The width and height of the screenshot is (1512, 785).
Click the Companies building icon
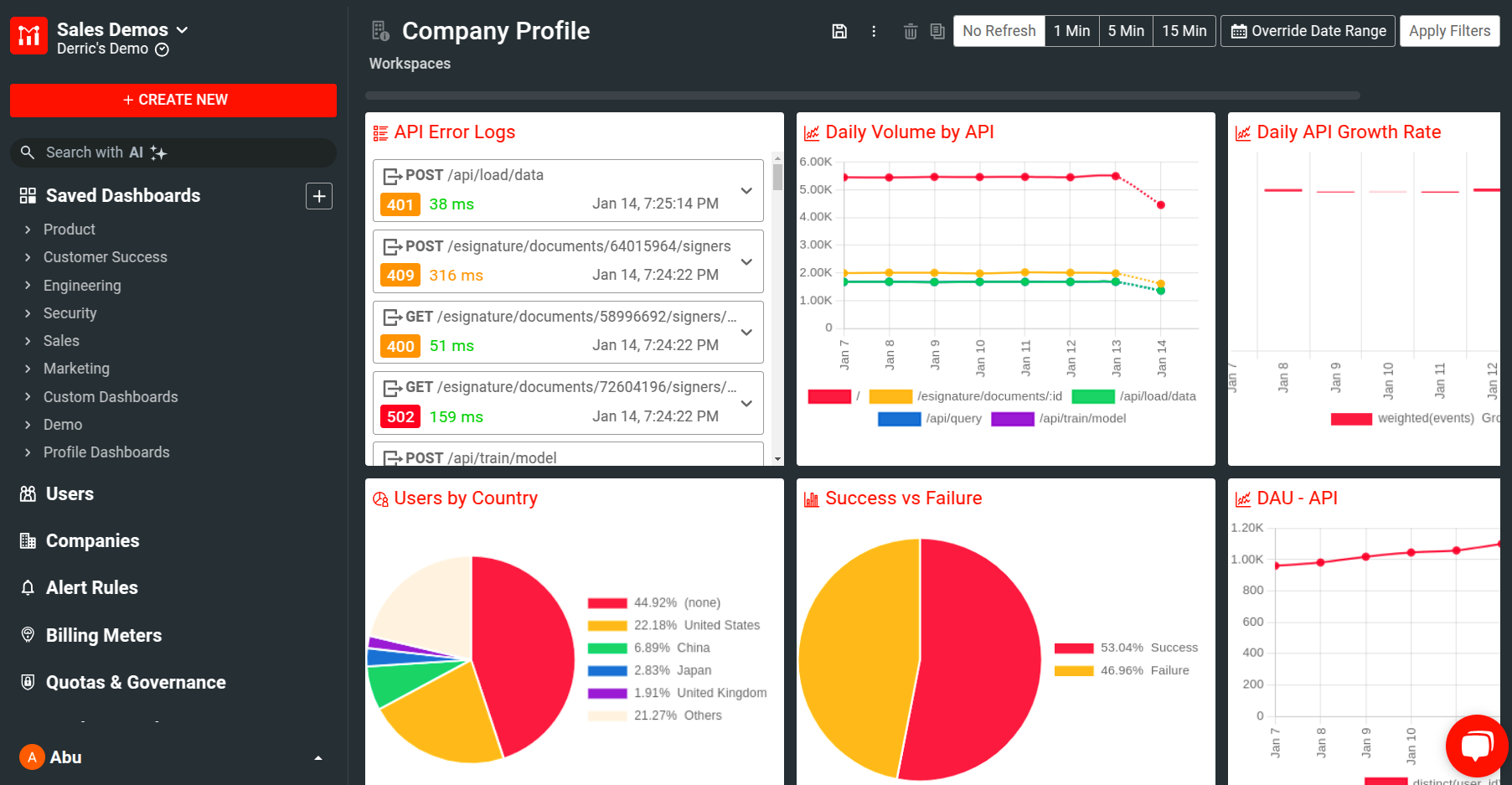[28, 540]
